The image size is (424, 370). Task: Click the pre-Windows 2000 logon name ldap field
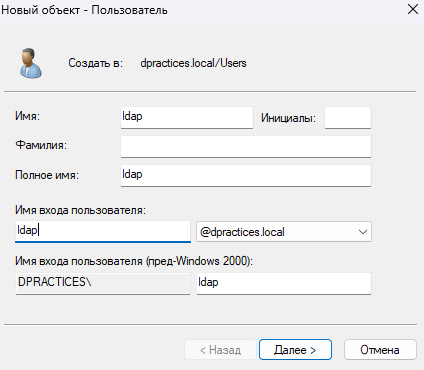284,283
